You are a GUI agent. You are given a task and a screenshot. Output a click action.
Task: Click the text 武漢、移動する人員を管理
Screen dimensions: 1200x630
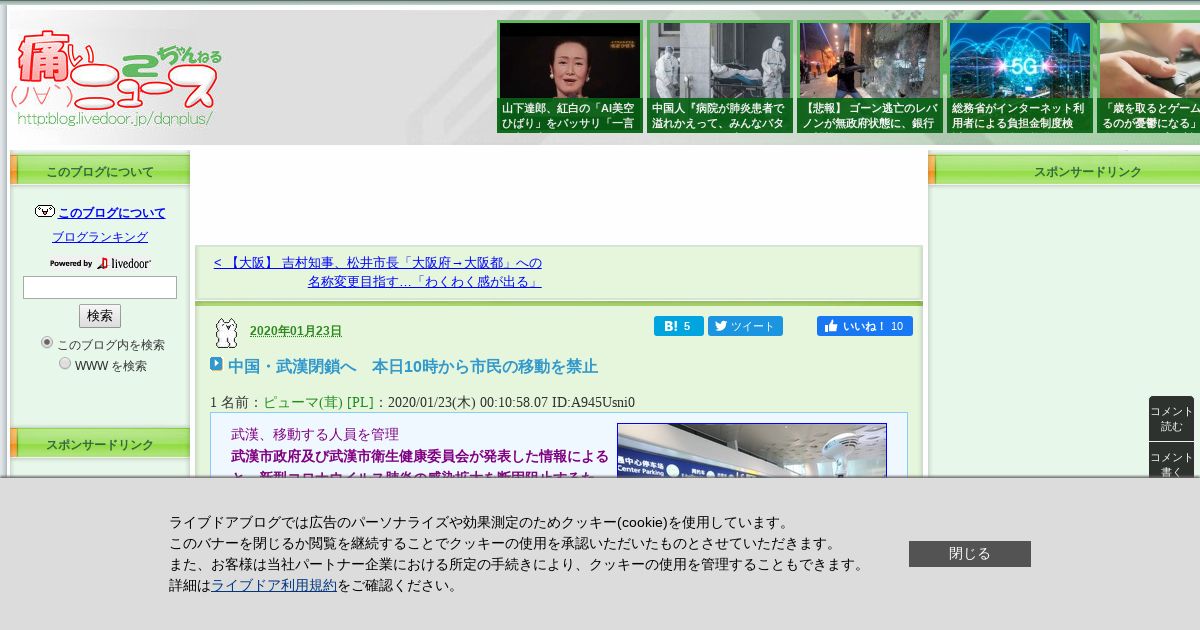coord(315,434)
